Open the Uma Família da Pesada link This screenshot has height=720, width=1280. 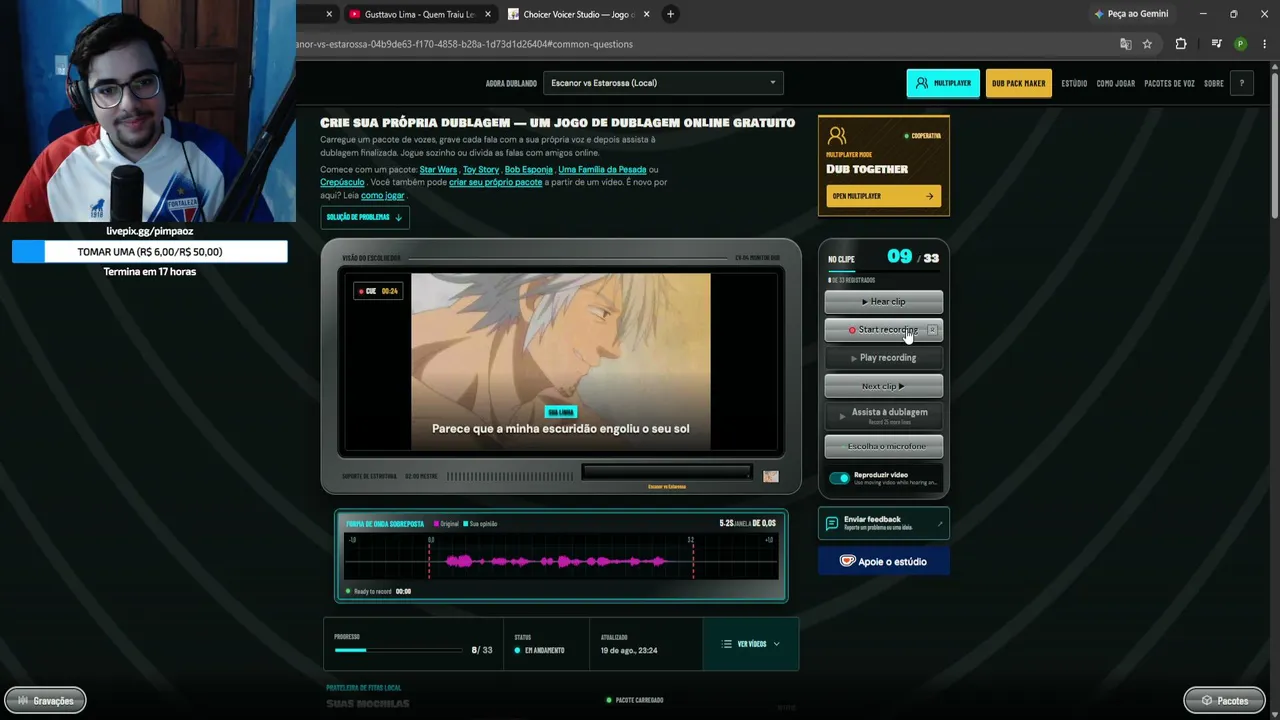[602, 170]
